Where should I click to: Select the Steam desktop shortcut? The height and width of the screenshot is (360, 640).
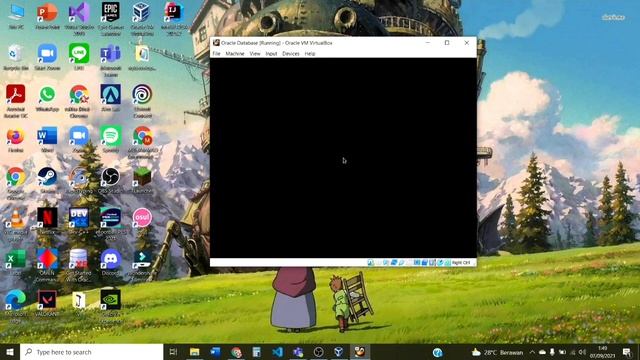tap(47, 180)
